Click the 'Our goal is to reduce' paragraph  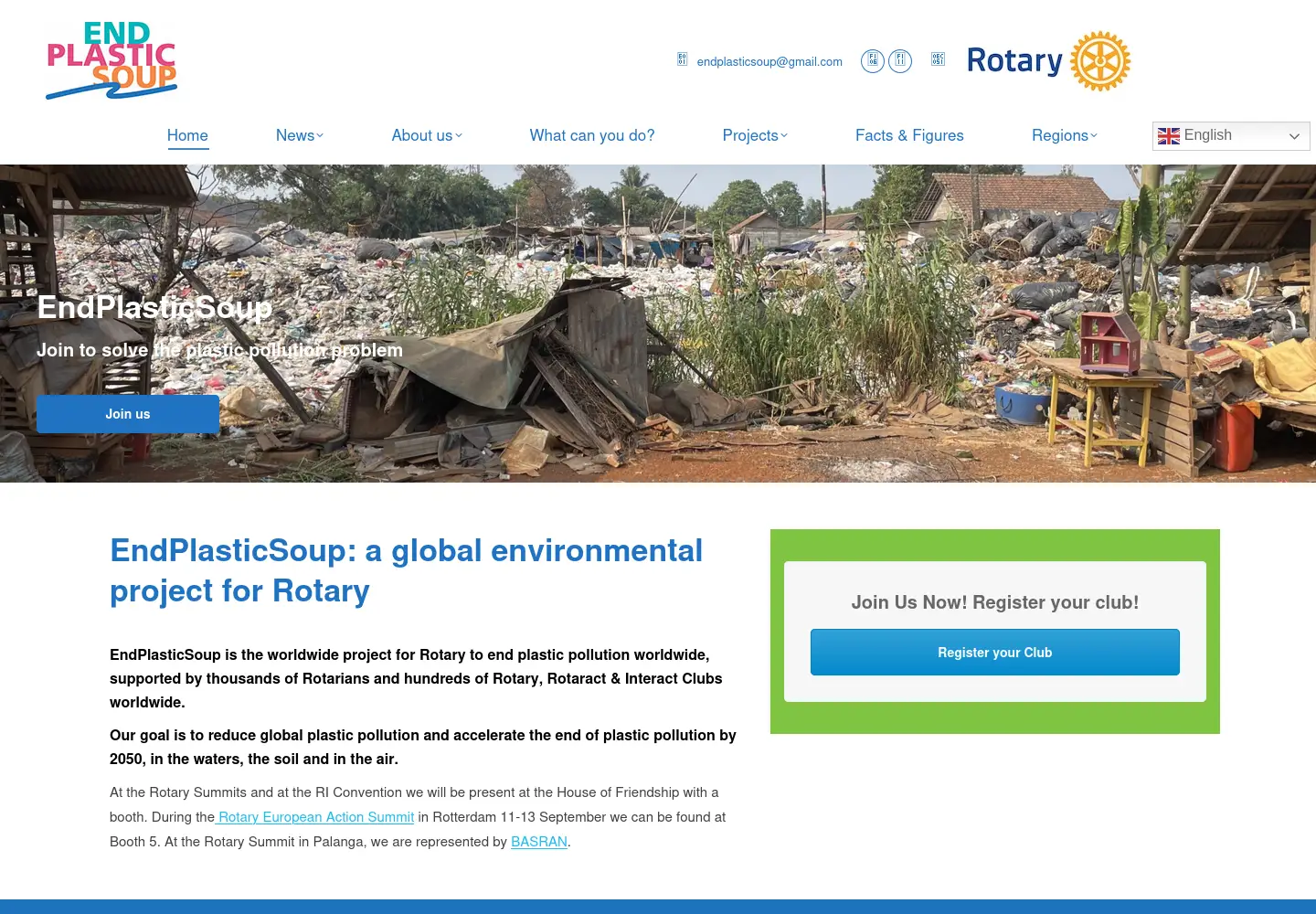423,747
